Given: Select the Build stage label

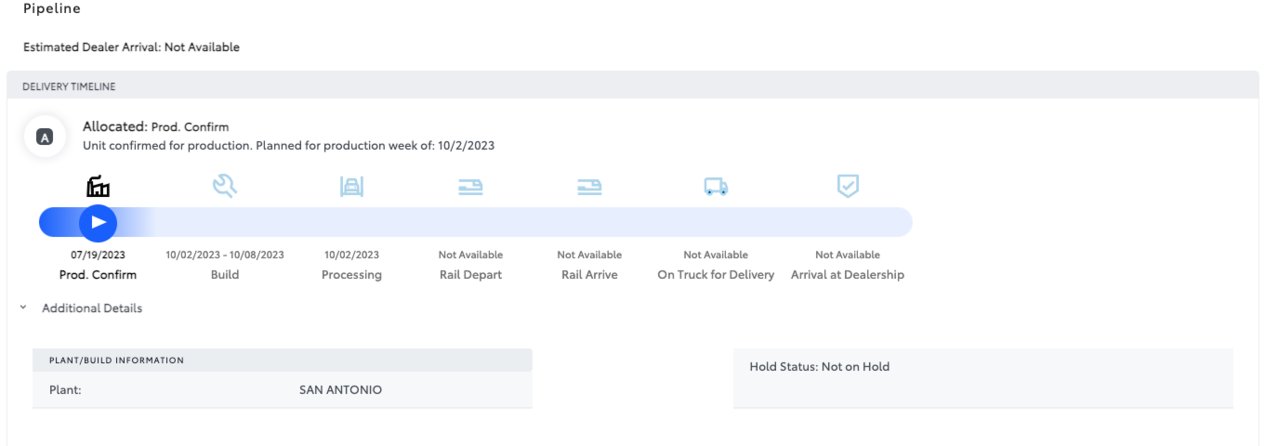Looking at the screenshot, I should (225, 274).
